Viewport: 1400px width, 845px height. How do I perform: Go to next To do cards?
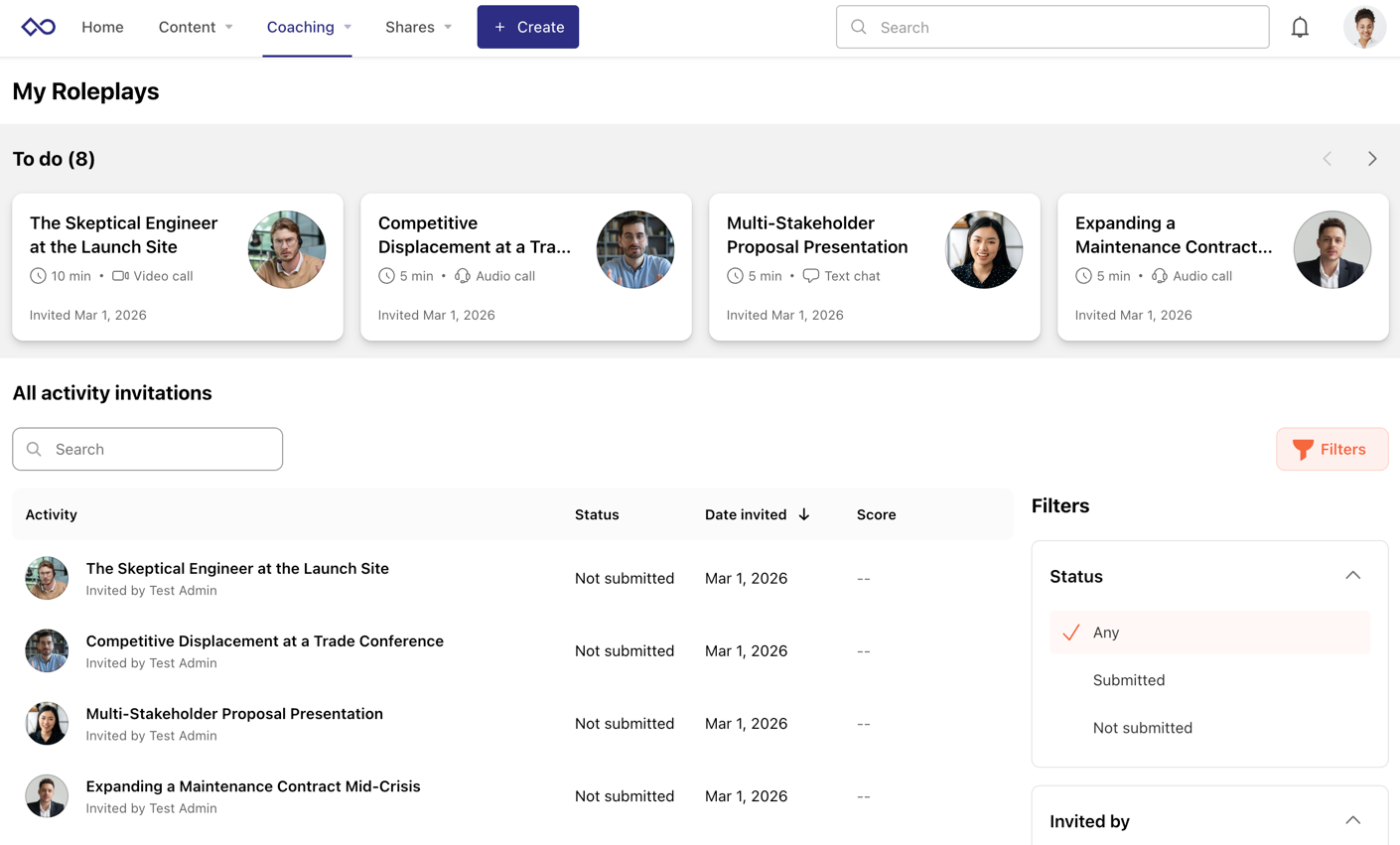click(x=1372, y=159)
